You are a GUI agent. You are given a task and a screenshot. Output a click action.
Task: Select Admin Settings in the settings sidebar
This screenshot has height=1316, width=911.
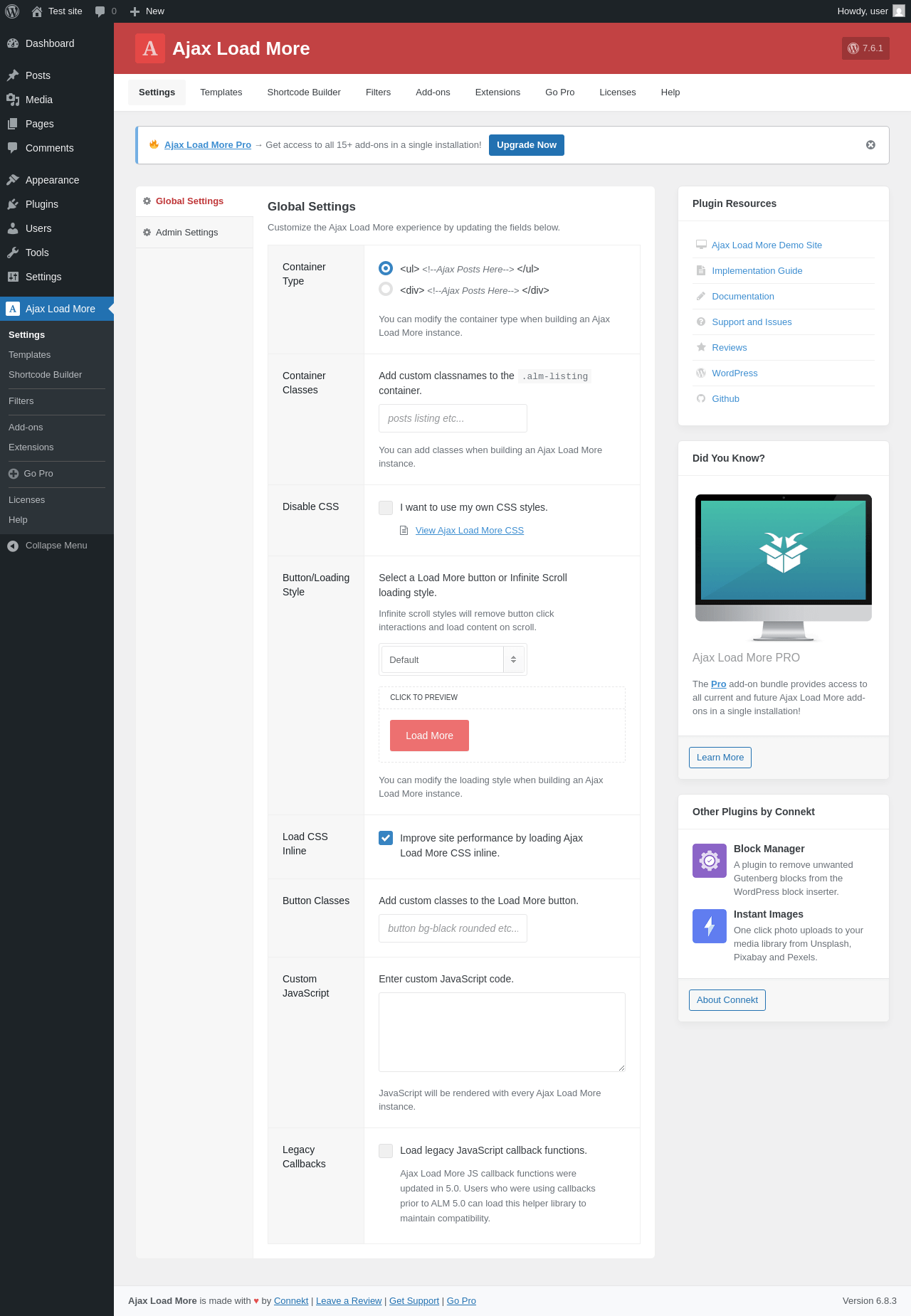coord(194,233)
